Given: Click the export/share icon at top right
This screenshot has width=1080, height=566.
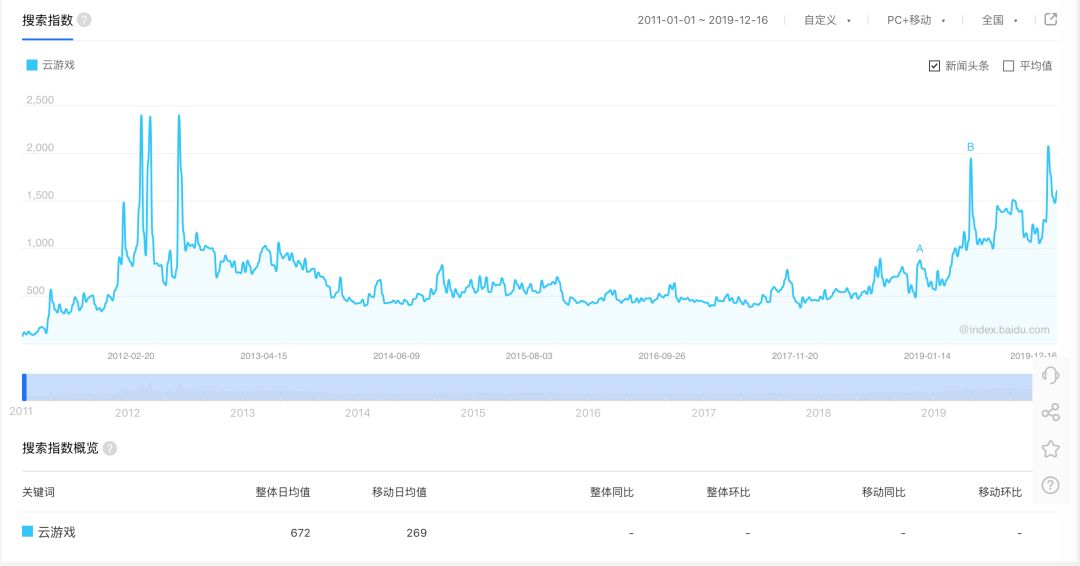Looking at the screenshot, I should [x=1050, y=19].
